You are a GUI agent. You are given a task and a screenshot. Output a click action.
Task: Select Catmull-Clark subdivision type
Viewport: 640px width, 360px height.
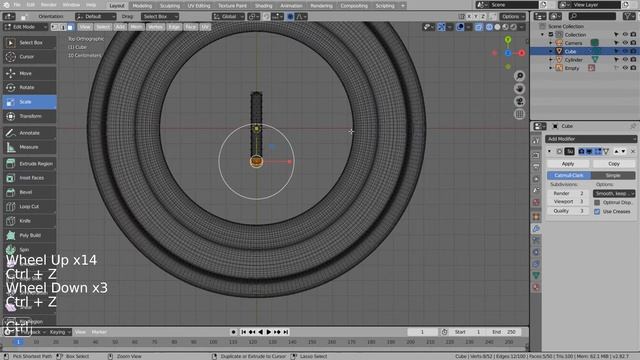(569, 176)
